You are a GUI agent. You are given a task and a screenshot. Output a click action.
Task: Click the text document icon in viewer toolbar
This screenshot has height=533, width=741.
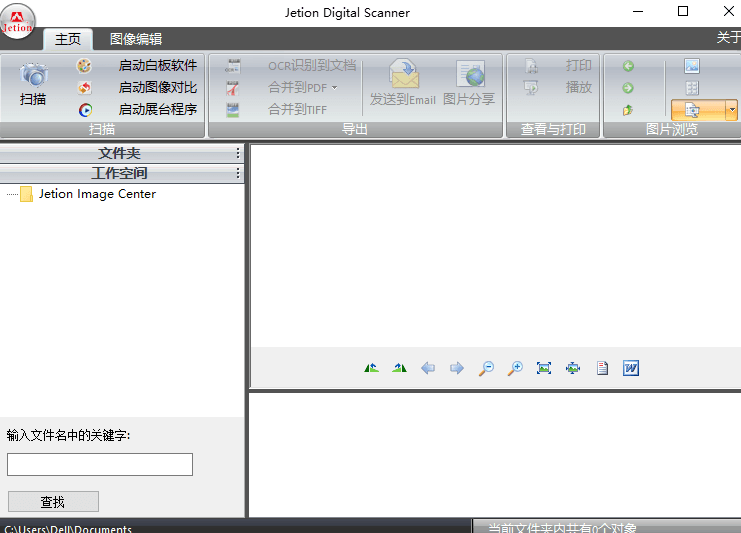602,368
